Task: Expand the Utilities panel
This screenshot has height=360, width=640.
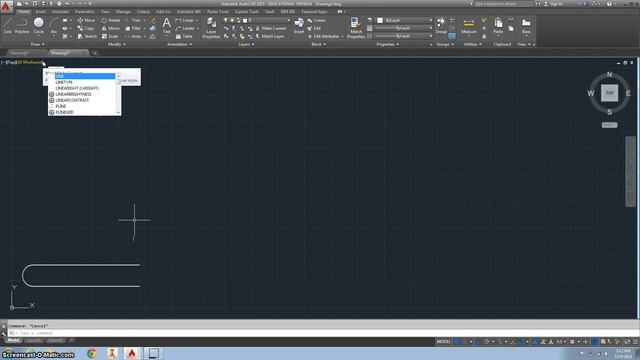Action: click(472, 44)
